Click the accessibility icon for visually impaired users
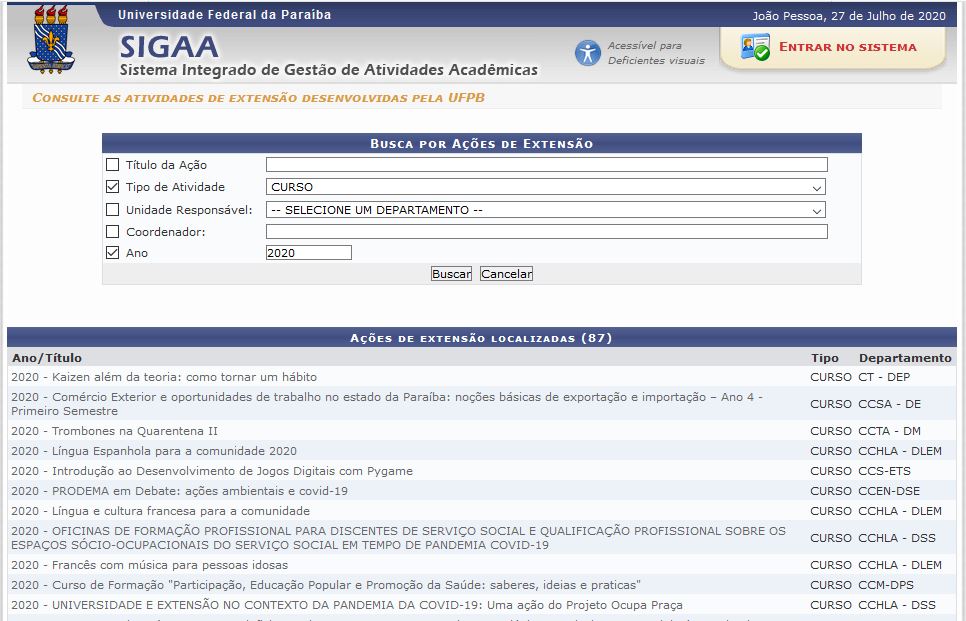966x621 pixels. 588,50
